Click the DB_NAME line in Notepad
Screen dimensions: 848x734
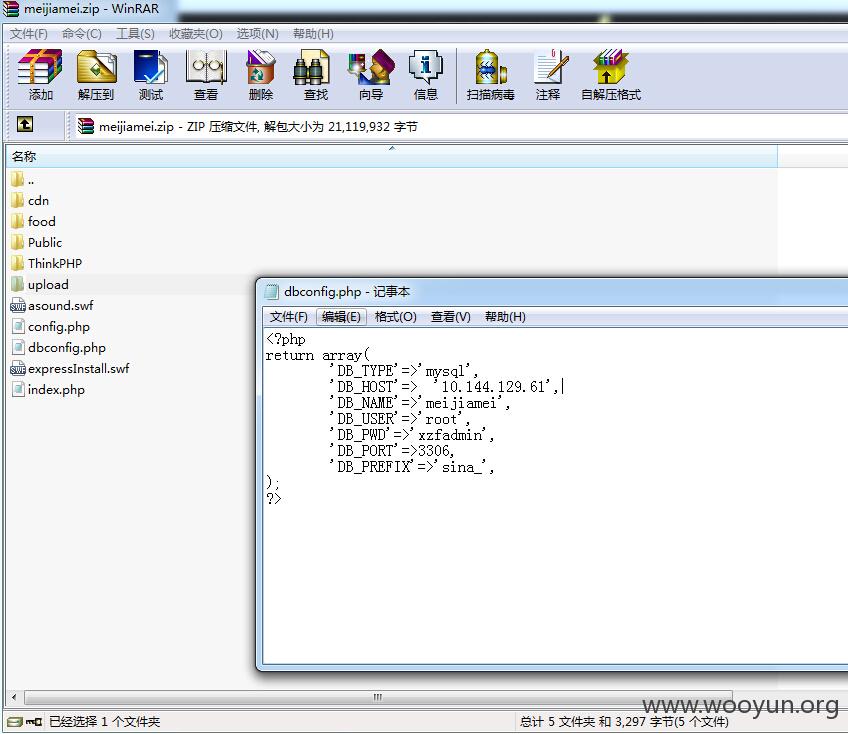pyautogui.click(x=419, y=403)
